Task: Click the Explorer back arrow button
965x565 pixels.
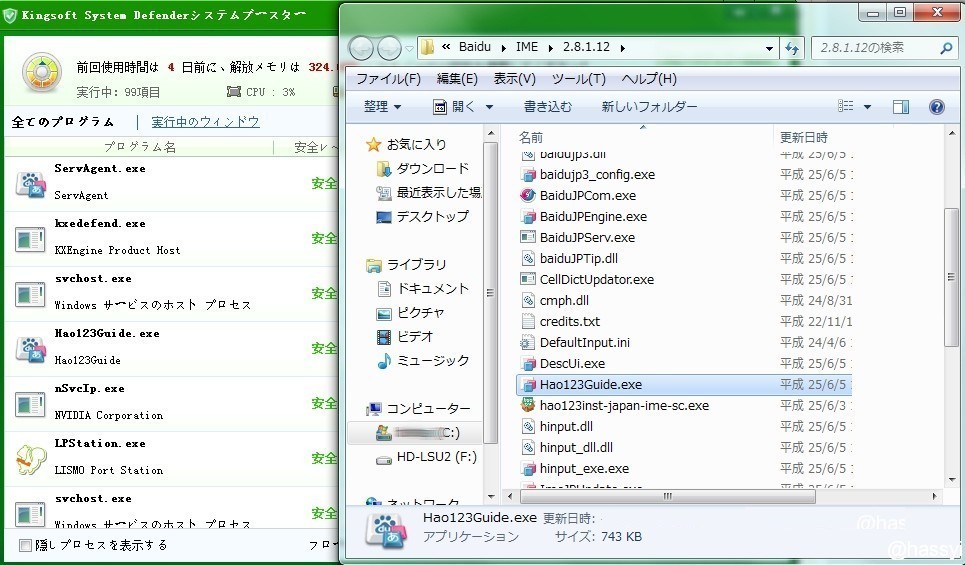Action: 361,48
